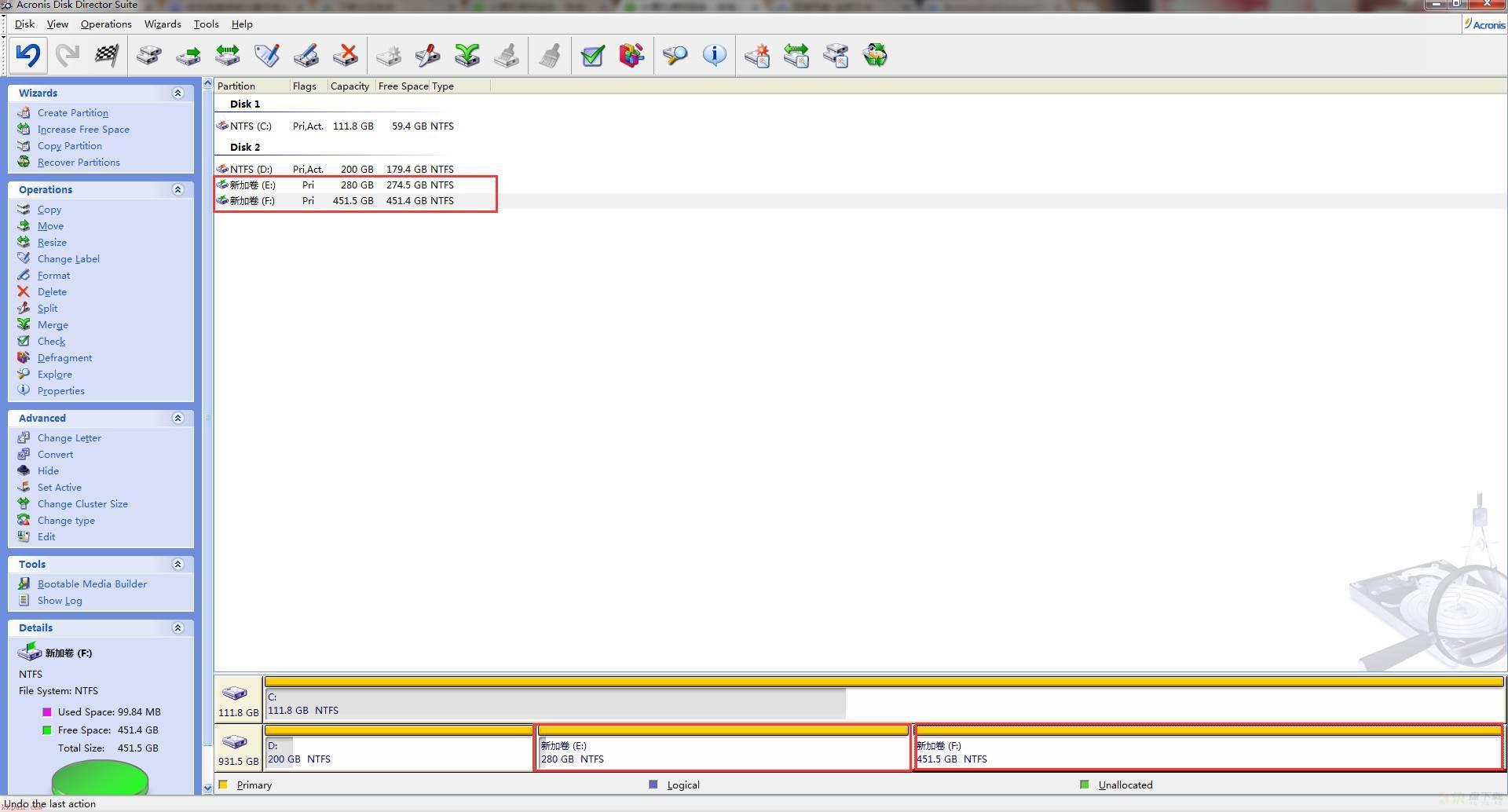
Task: Click the Explore magnifier toolbar icon
Action: pos(675,55)
